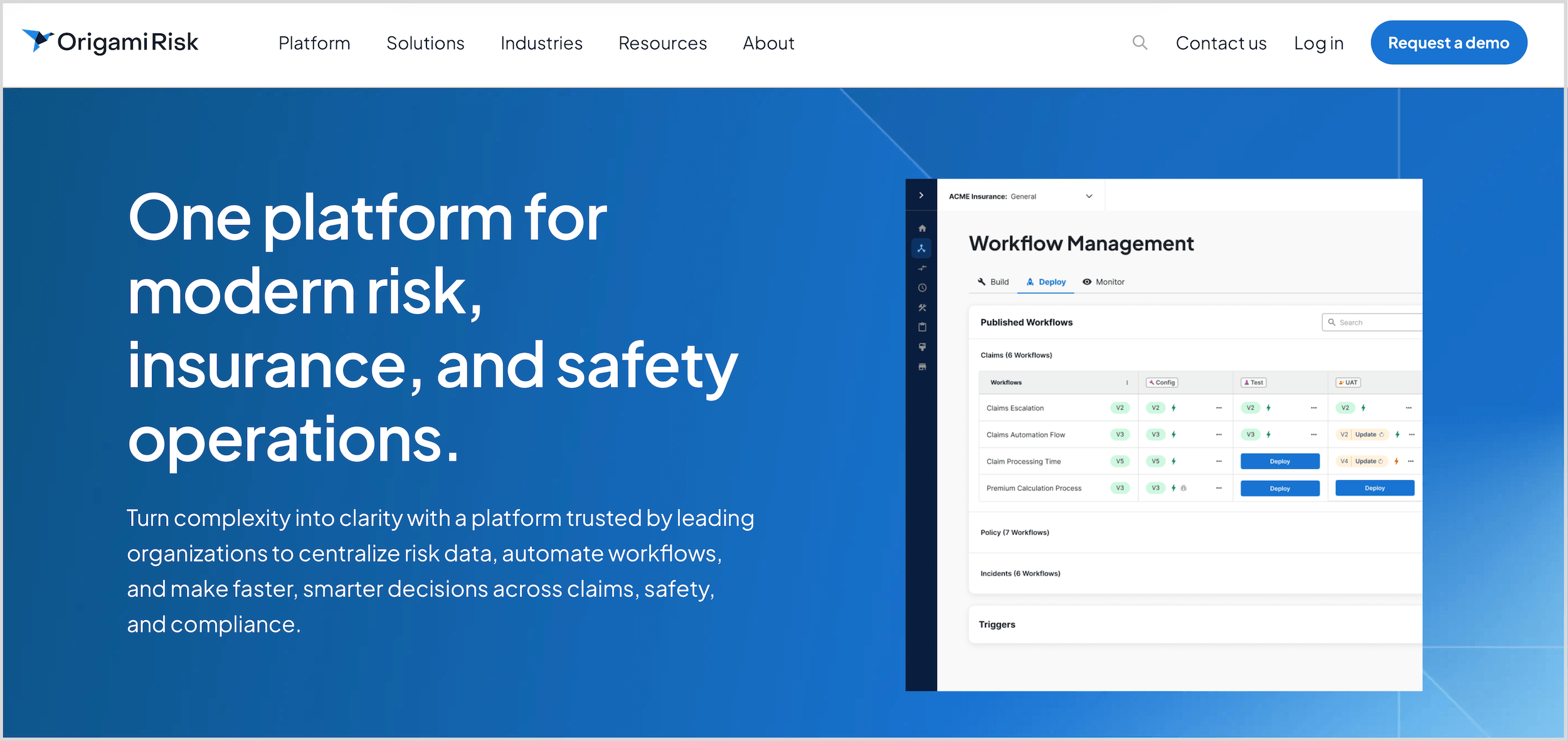This screenshot has width=1568, height=741.
Task: Open Claims Automation Flow Config more options
Action: click(x=1219, y=434)
